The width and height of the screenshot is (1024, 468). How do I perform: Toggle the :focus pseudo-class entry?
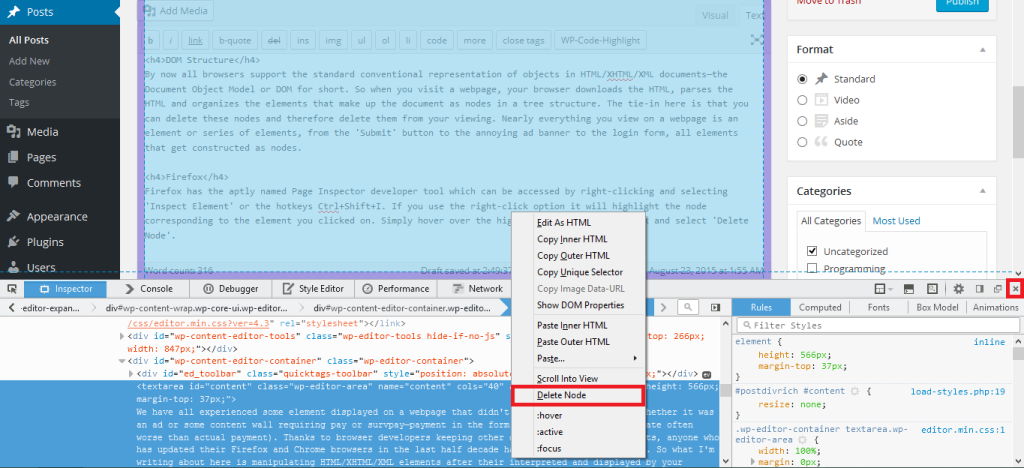578,448
